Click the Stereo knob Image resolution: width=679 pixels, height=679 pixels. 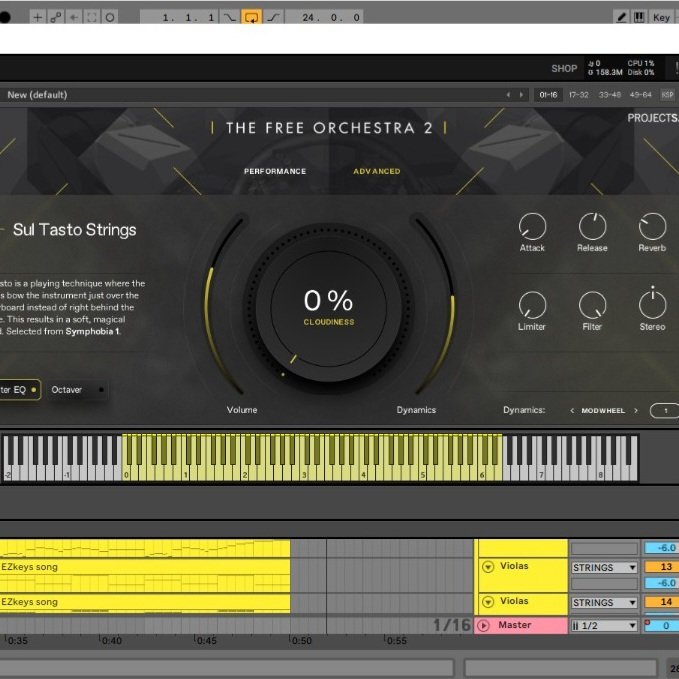652,305
